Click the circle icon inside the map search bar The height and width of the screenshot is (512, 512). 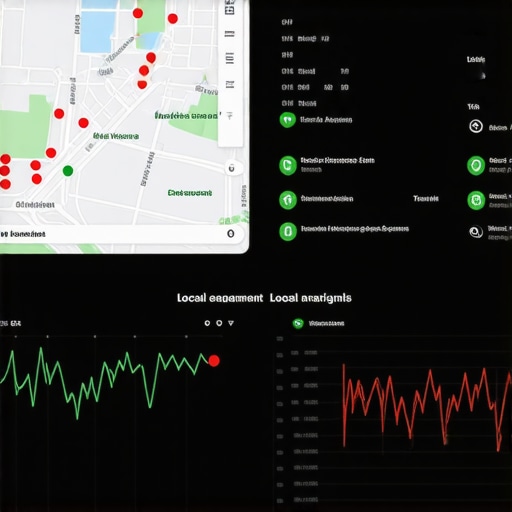pyautogui.click(x=230, y=234)
